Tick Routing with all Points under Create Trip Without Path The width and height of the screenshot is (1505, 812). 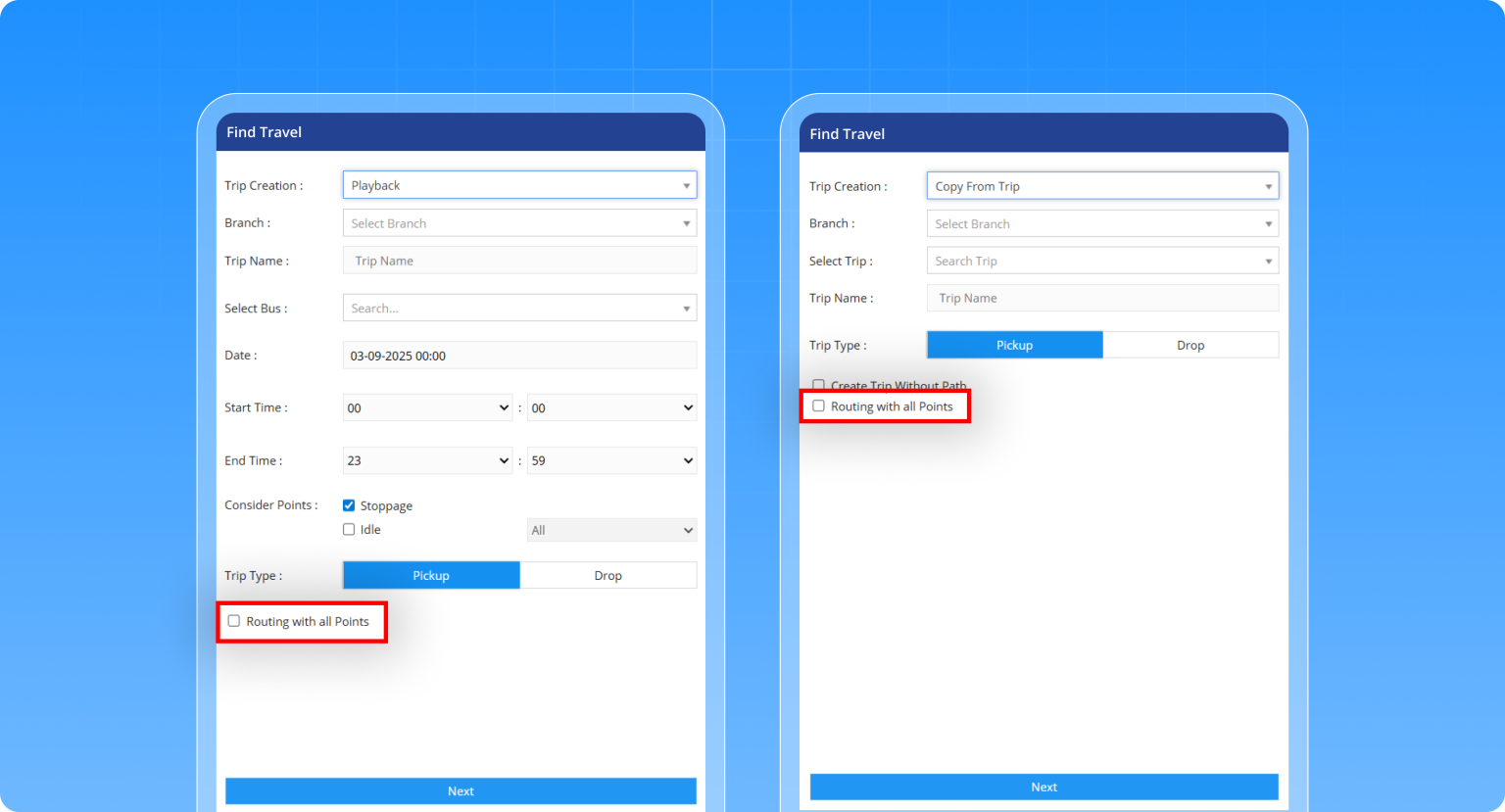pos(818,406)
